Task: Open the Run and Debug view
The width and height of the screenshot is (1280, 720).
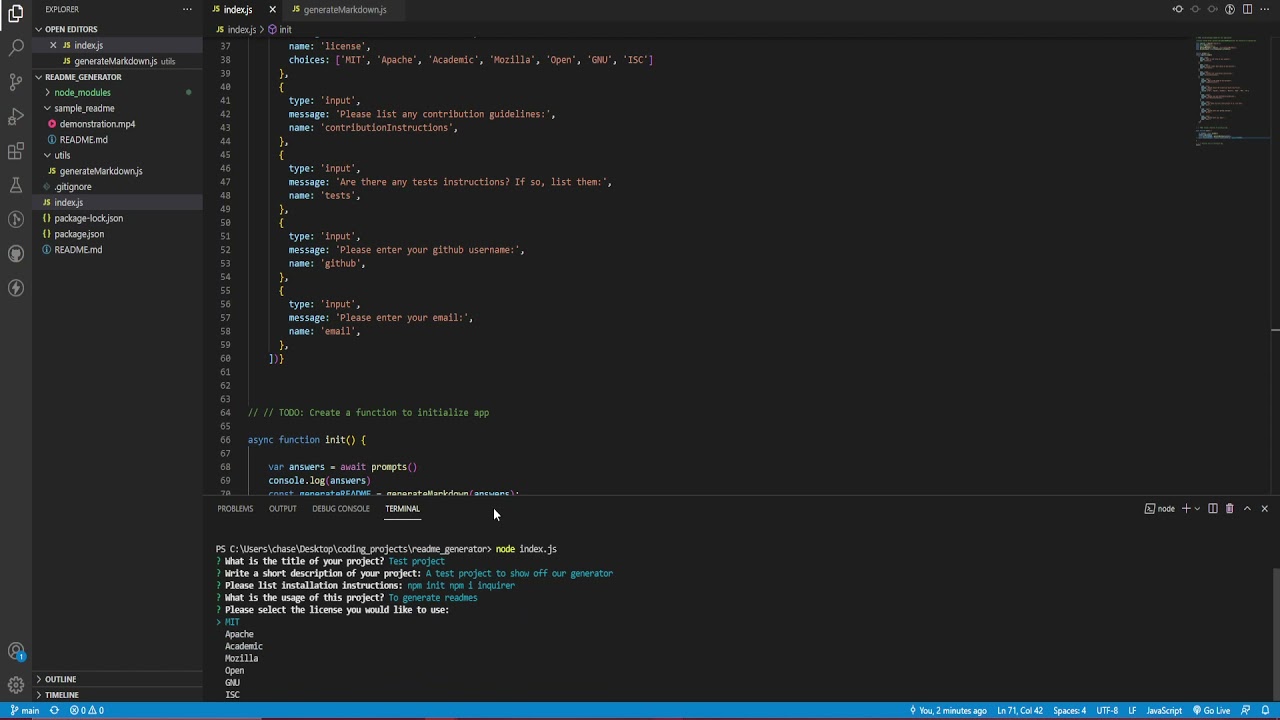Action: click(16, 116)
